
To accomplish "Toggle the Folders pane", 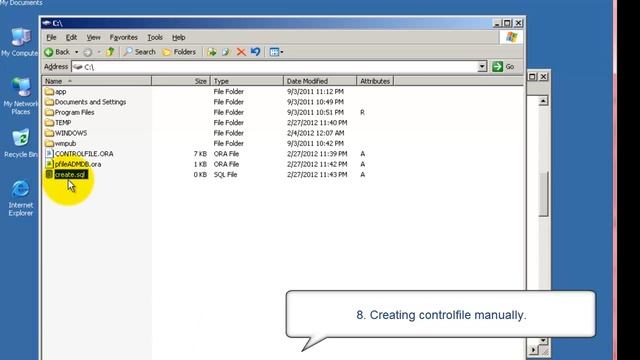I will point(179,52).
